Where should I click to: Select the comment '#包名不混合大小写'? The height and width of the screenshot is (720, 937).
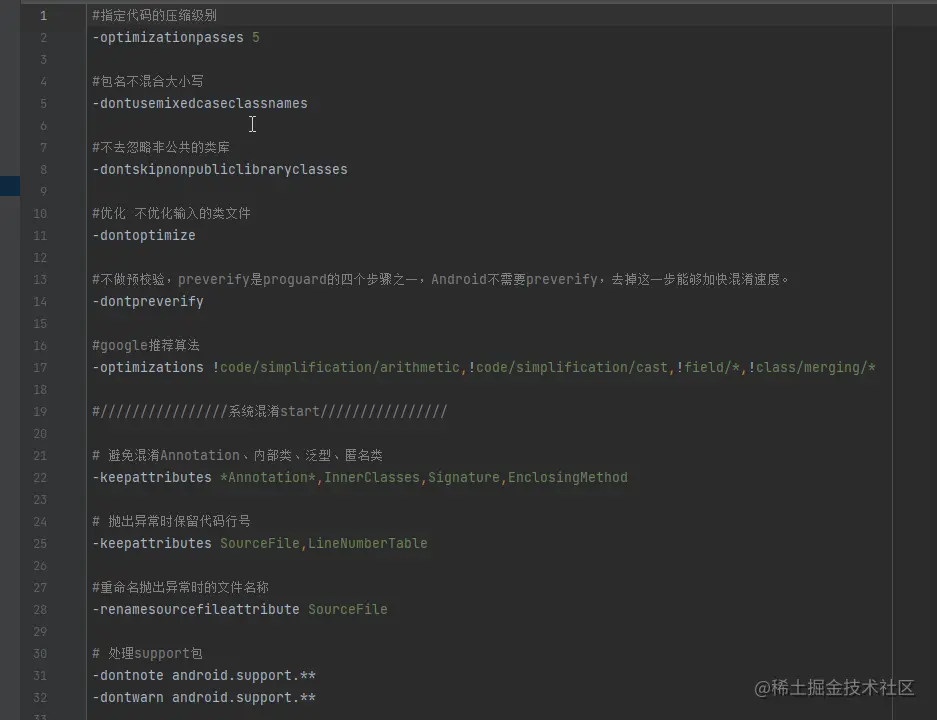coord(148,81)
